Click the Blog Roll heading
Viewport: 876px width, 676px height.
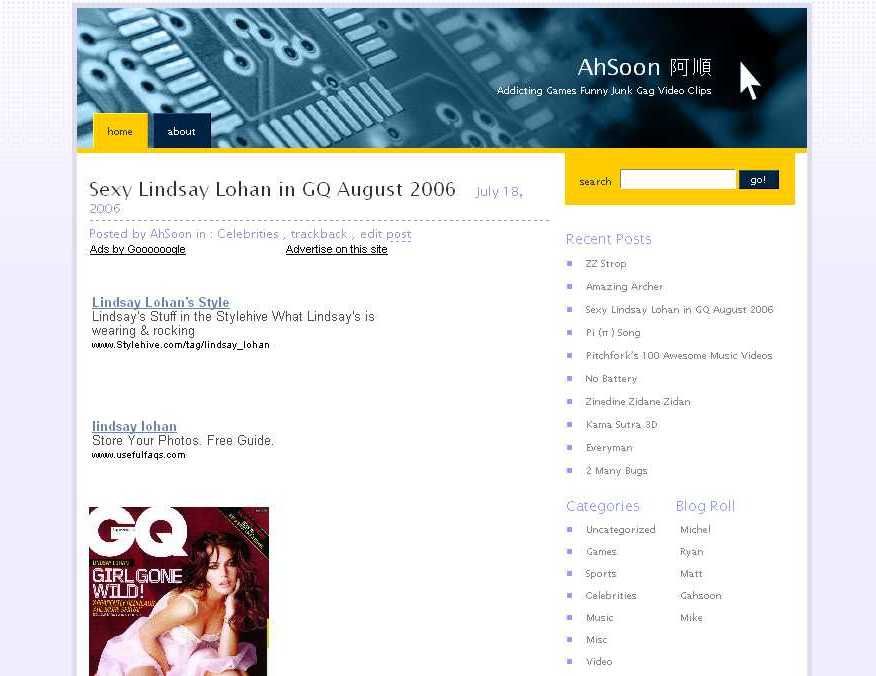[x=705, y=506]
